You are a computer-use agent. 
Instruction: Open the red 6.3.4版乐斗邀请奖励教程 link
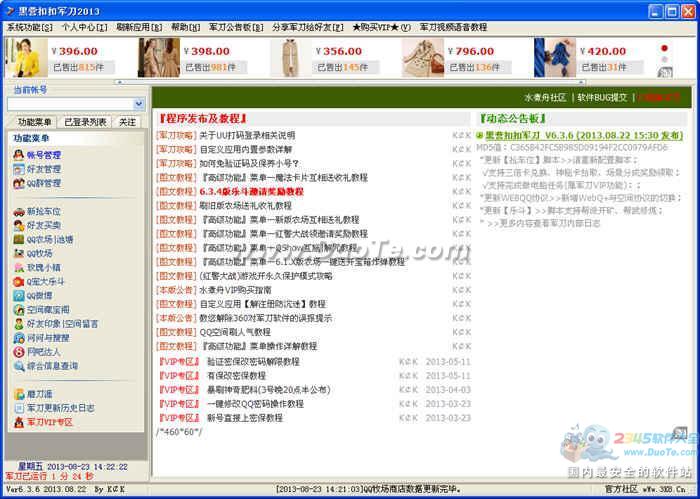click(251, 191)
